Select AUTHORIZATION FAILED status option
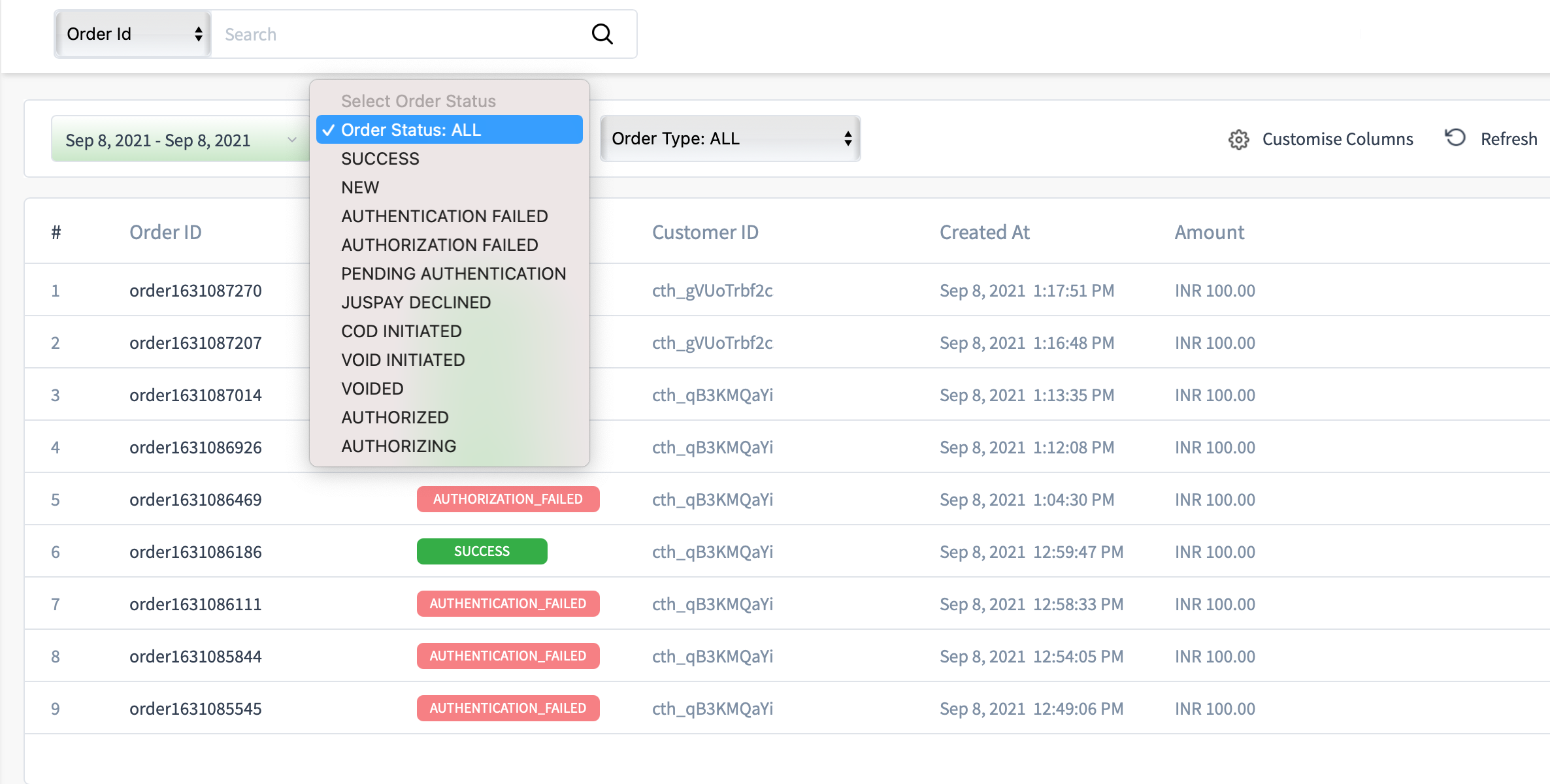1550x784 pixels. 450,245
